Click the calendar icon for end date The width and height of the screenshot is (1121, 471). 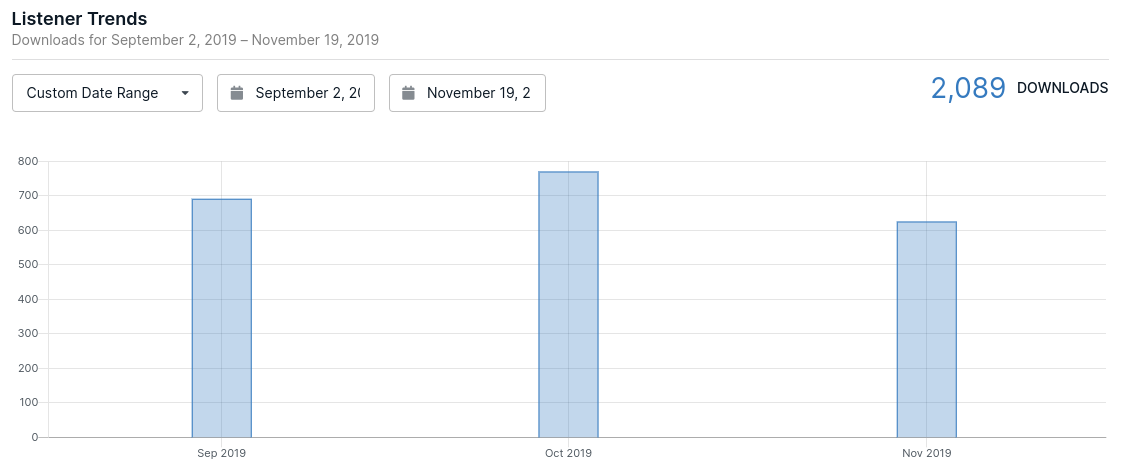(x=408, y=93)
